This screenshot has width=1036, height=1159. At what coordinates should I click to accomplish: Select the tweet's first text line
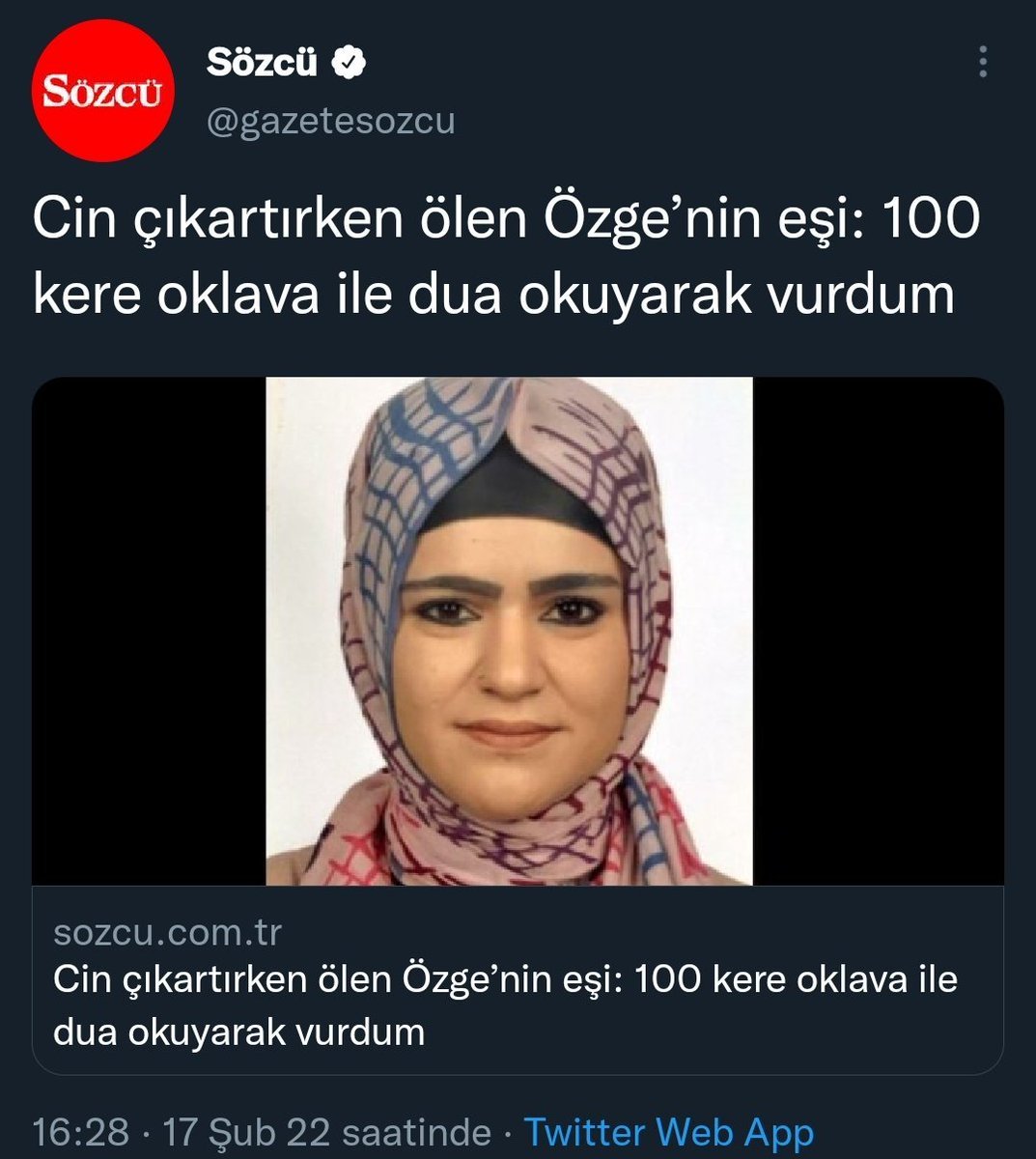click(506, 220)
